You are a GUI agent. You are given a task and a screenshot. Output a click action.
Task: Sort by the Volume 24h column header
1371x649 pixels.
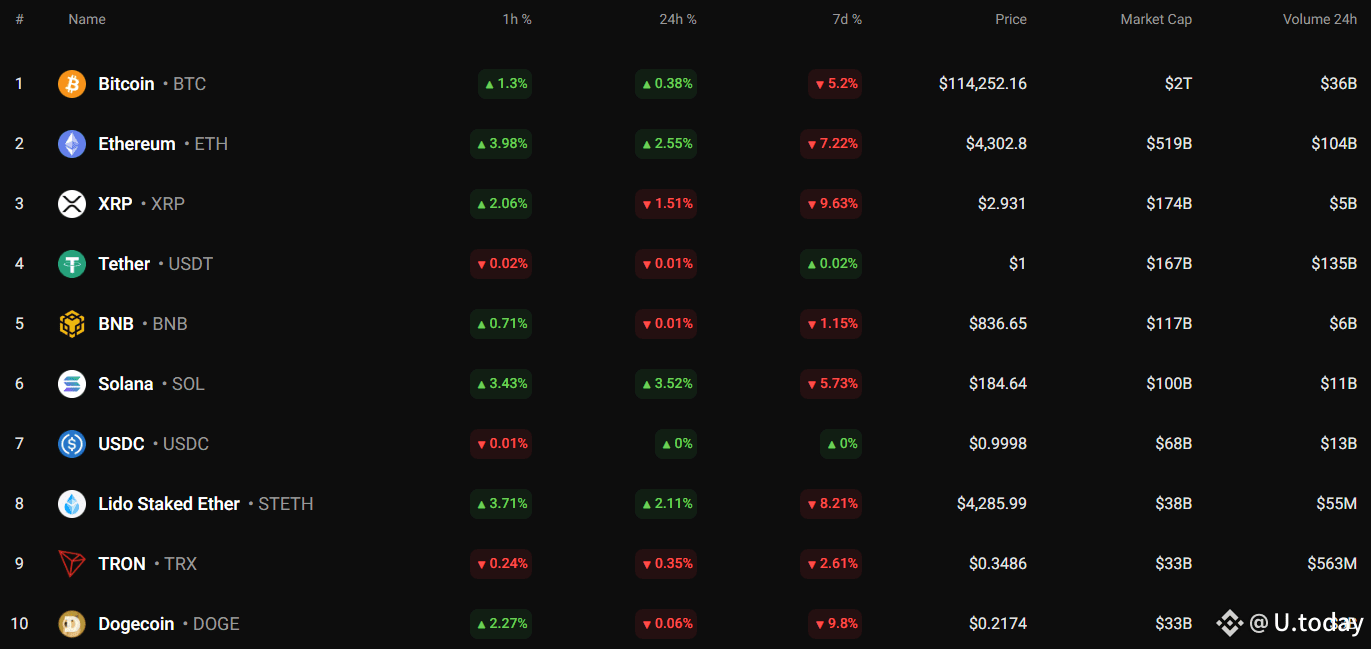point(1319,19)
